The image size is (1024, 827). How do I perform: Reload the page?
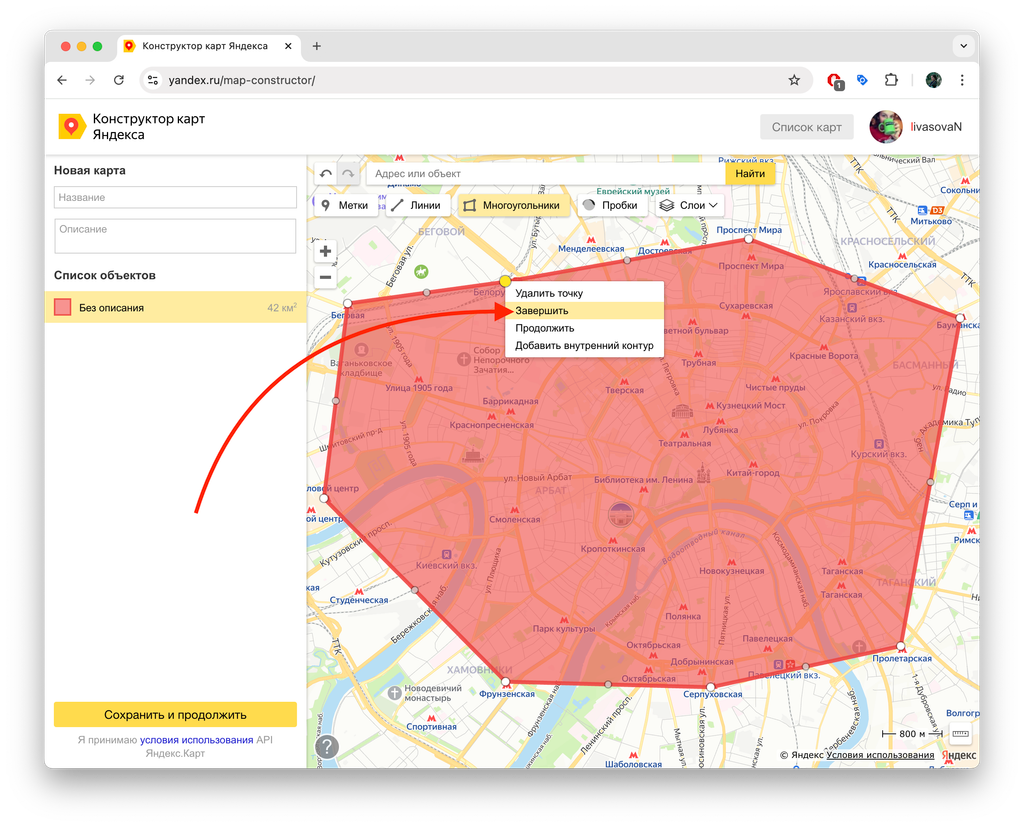click(119, 80)
